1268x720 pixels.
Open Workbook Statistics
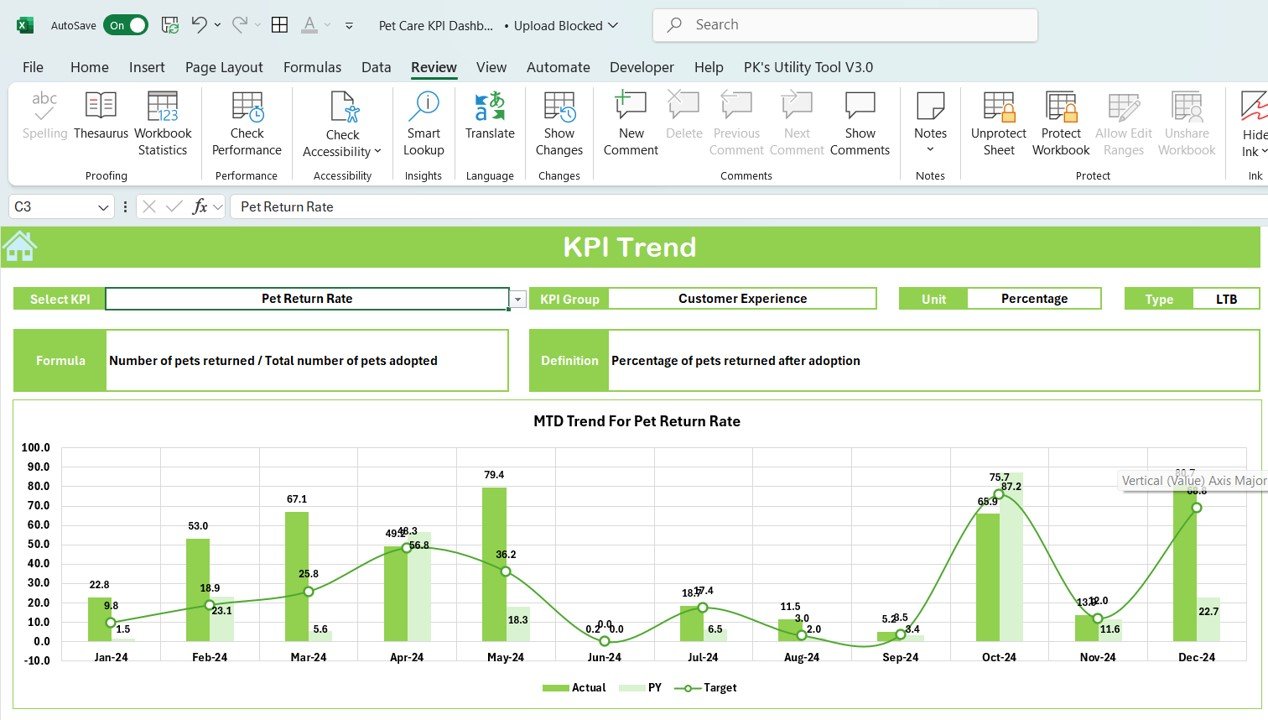[162, 124]
